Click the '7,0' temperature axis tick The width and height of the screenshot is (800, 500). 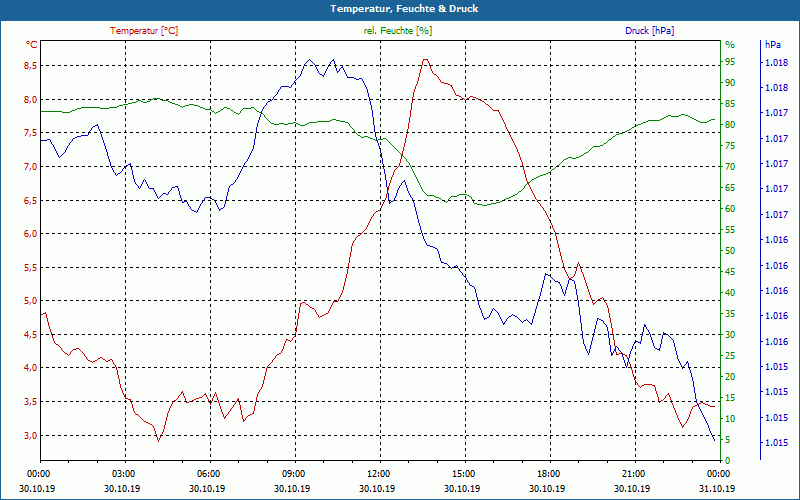click(31, 167)
